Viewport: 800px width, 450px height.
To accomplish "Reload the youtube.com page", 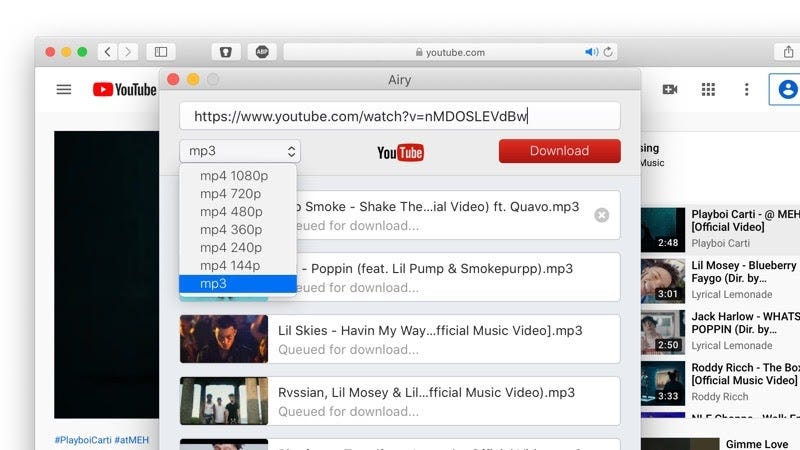I will click(x=608, y=52).
